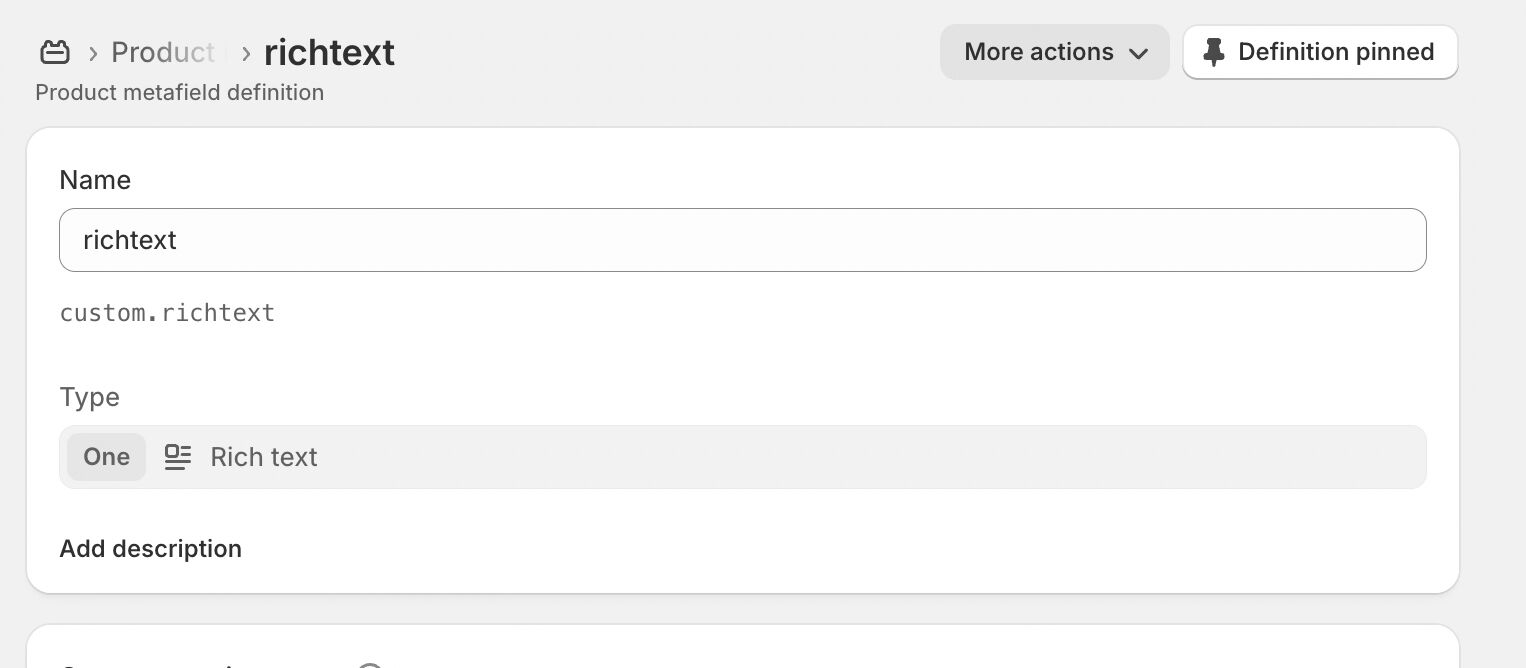Click the Add description link
The width and height of the screenshot is (1526, 668).
[150, 549]
